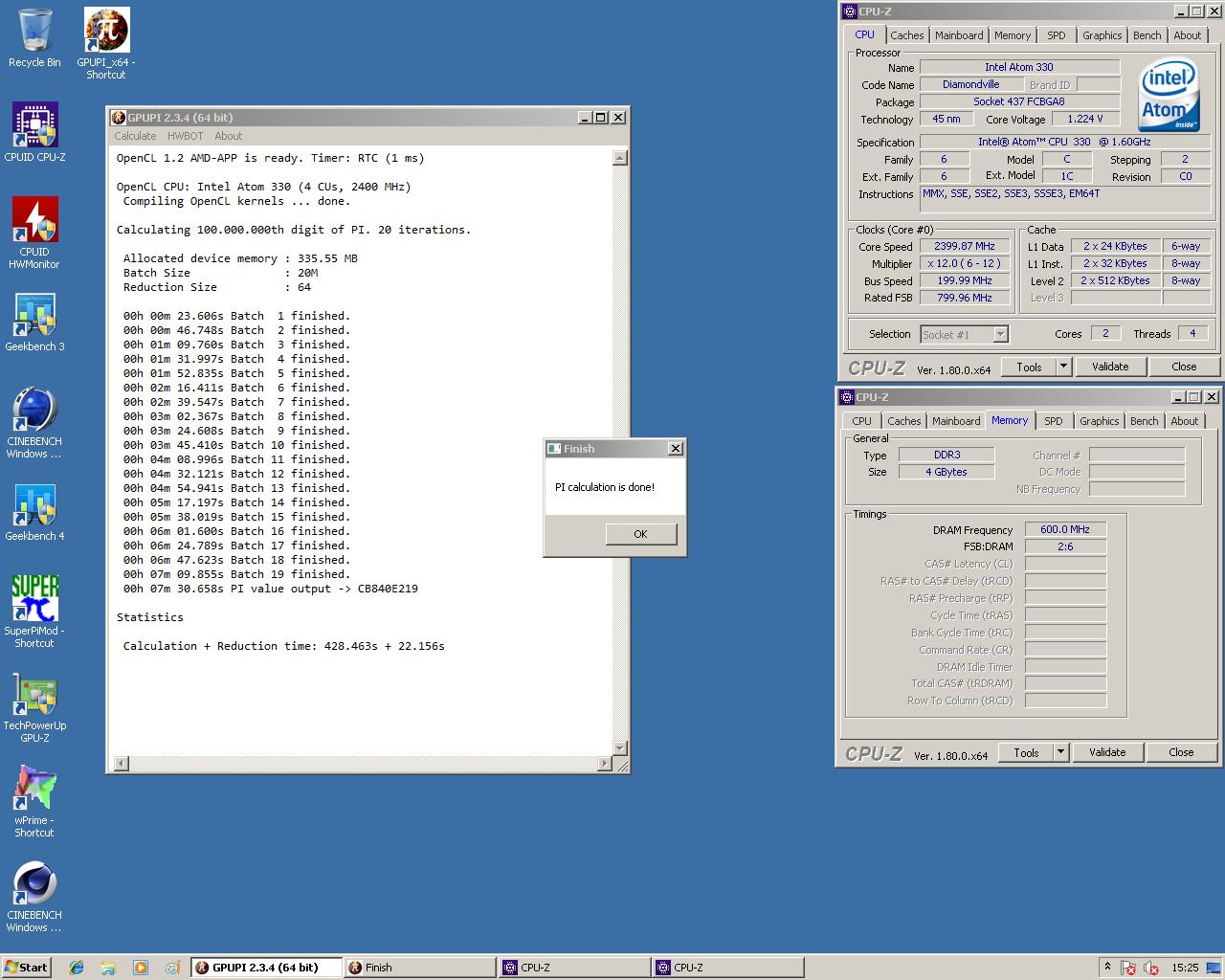
Task: Launch wPrime shortcut icon
Action: point(34,801)
